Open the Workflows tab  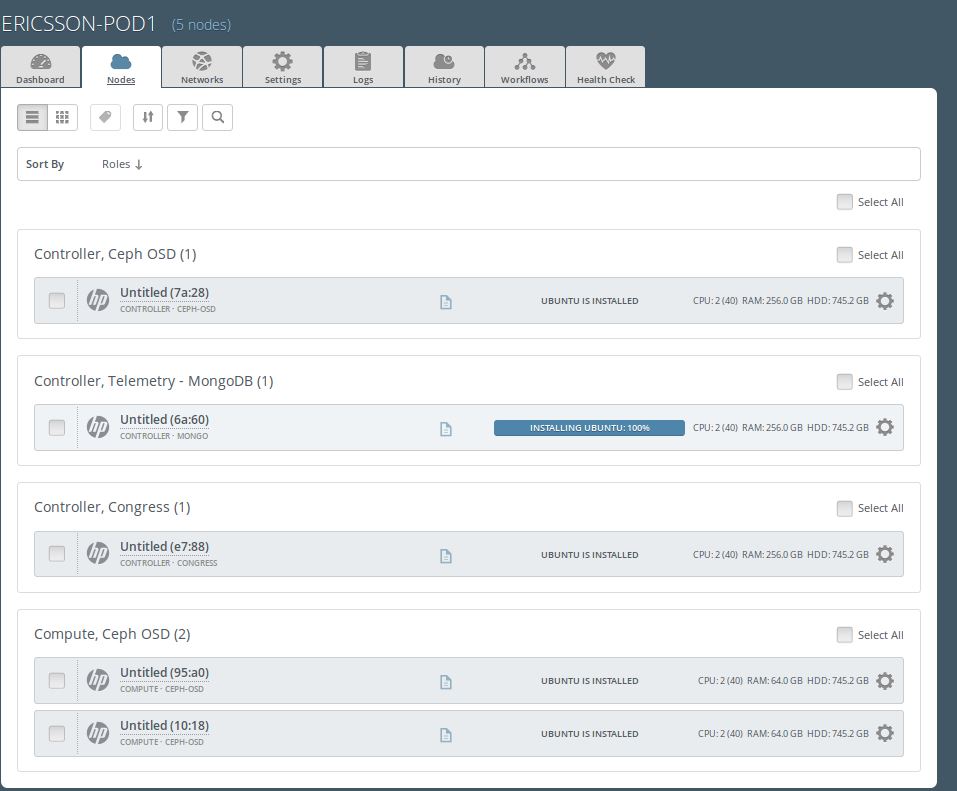click(x=525, y=67)
